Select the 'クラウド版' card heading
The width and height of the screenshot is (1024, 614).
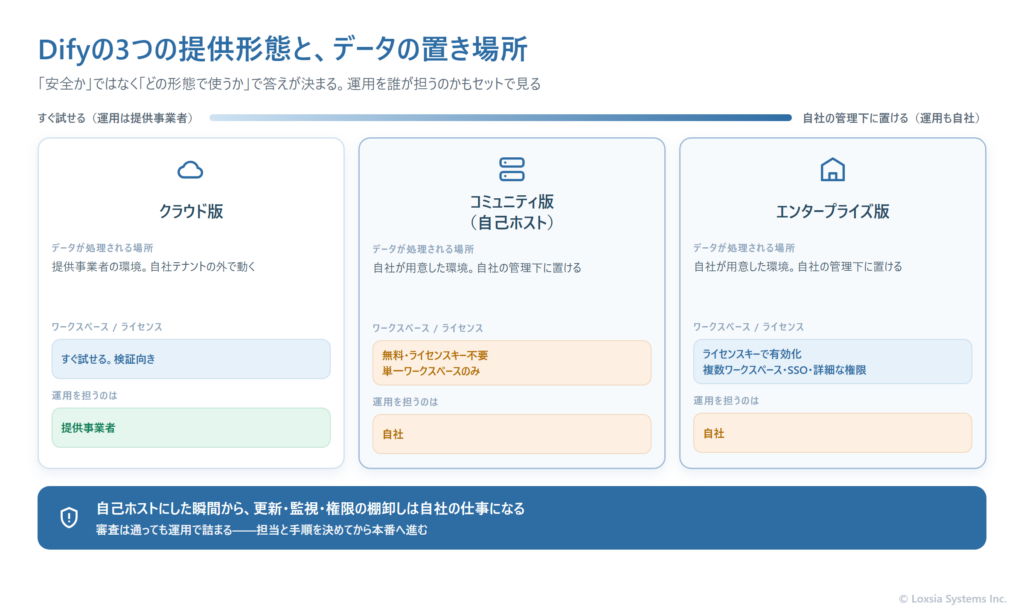(191, 211)
